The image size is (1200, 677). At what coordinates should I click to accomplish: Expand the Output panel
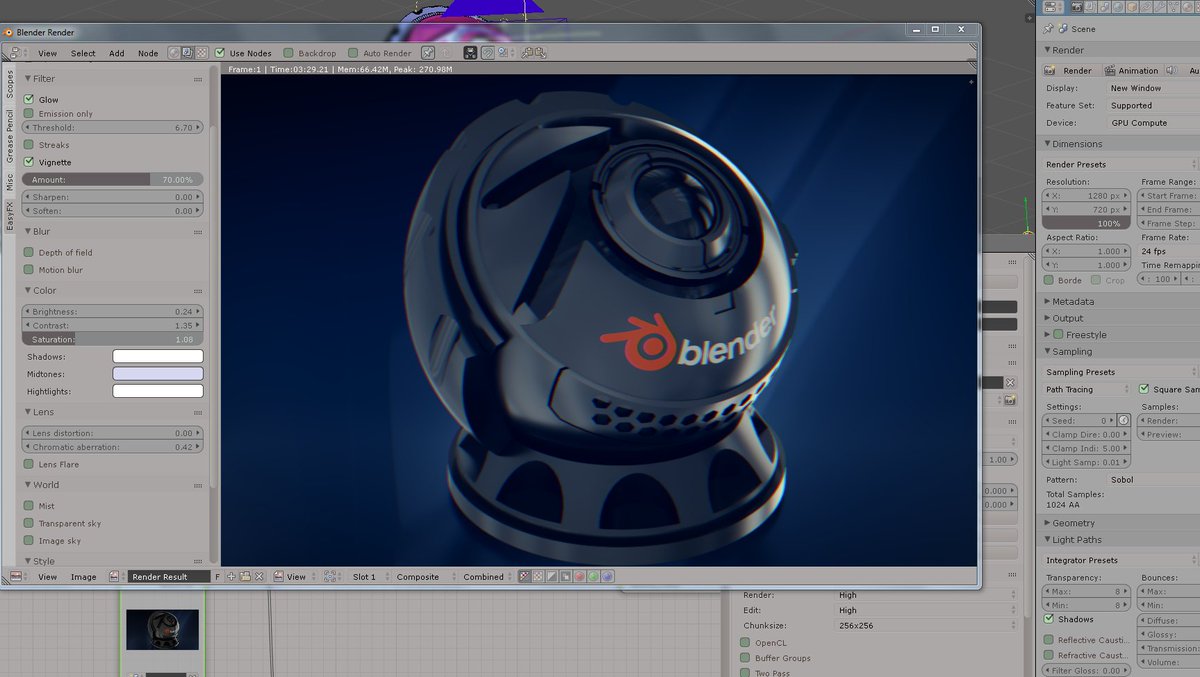pyautogui.click(x=1048, y=318)
